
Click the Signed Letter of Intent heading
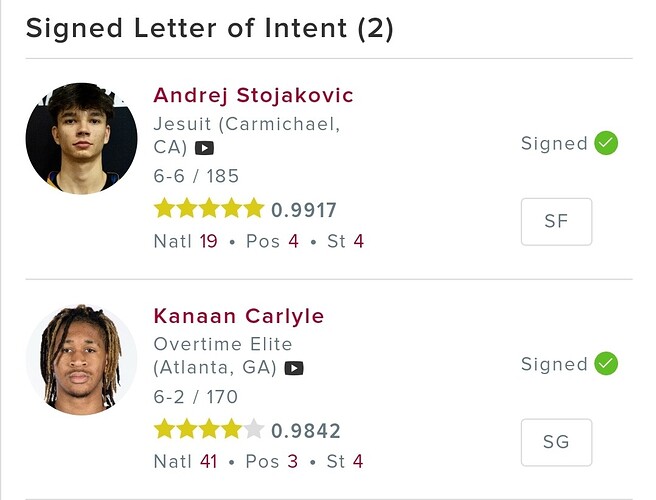click(210, 28)
